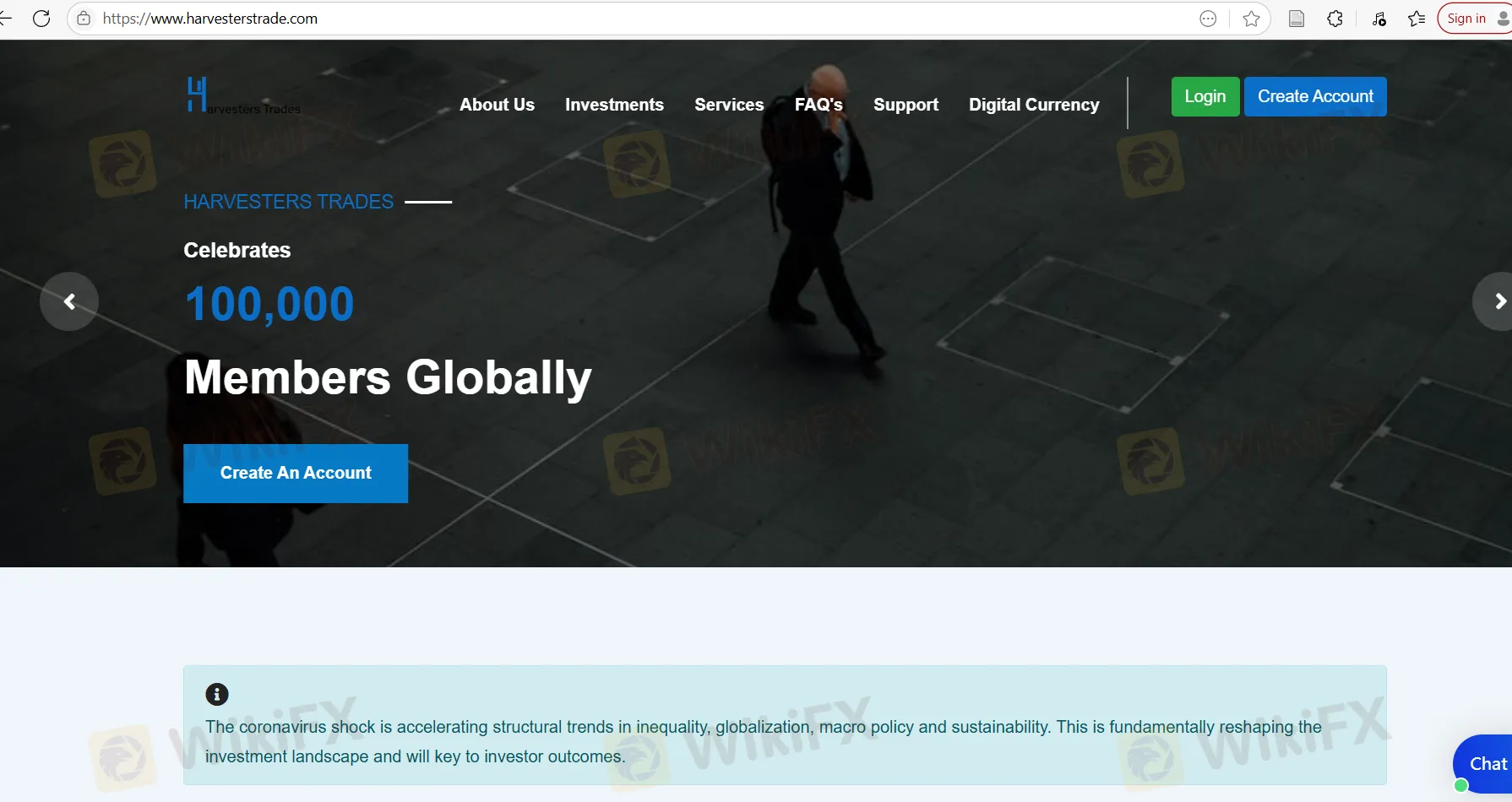Advance carousel with right chevron
Viewport: 1512px width, 802px height.
click(x=1499, y=301)
